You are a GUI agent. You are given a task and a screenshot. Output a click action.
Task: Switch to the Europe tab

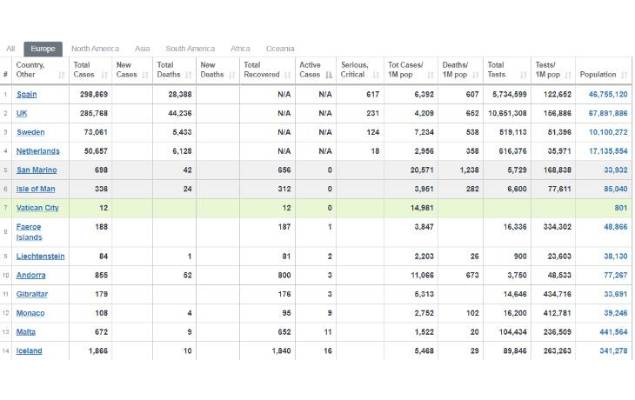(43, 48)
